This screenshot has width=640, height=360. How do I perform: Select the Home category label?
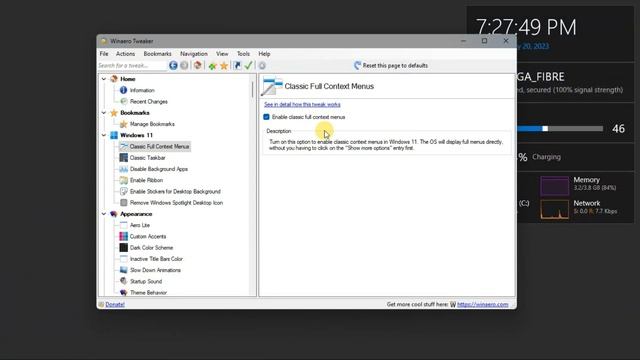[128, 79]
